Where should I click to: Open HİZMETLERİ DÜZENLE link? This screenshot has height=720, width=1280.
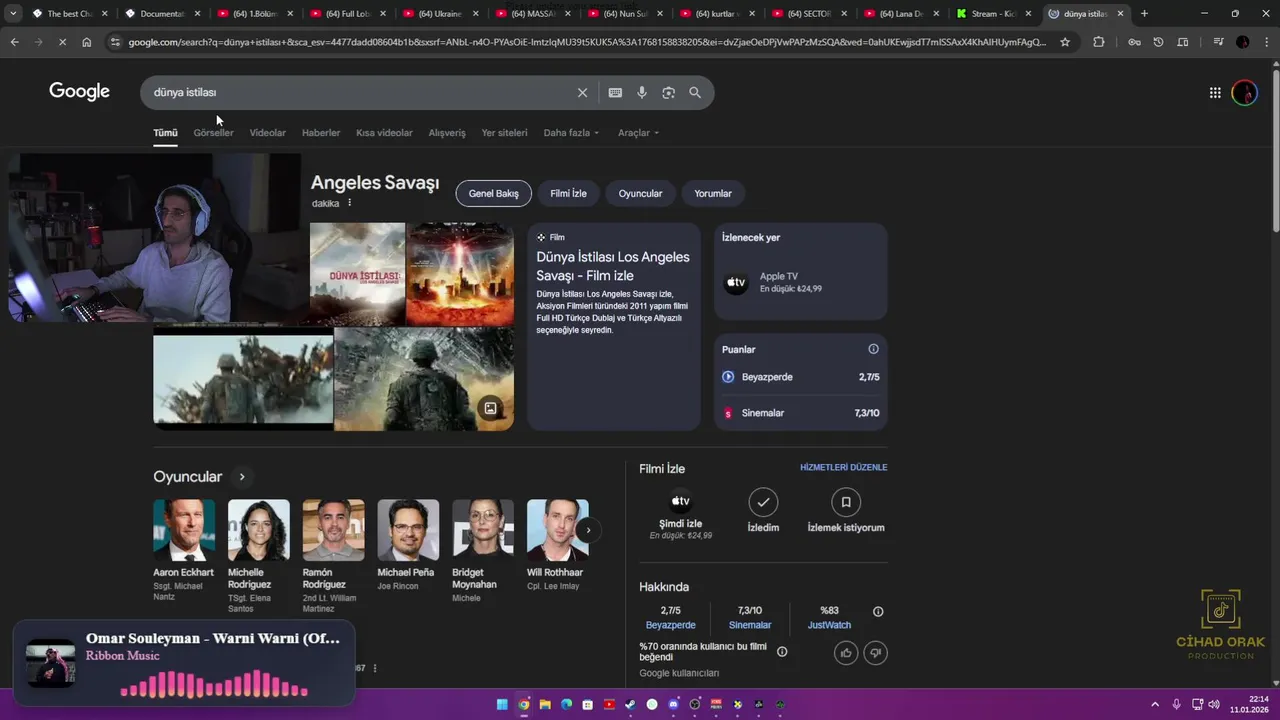click(843, 467)
